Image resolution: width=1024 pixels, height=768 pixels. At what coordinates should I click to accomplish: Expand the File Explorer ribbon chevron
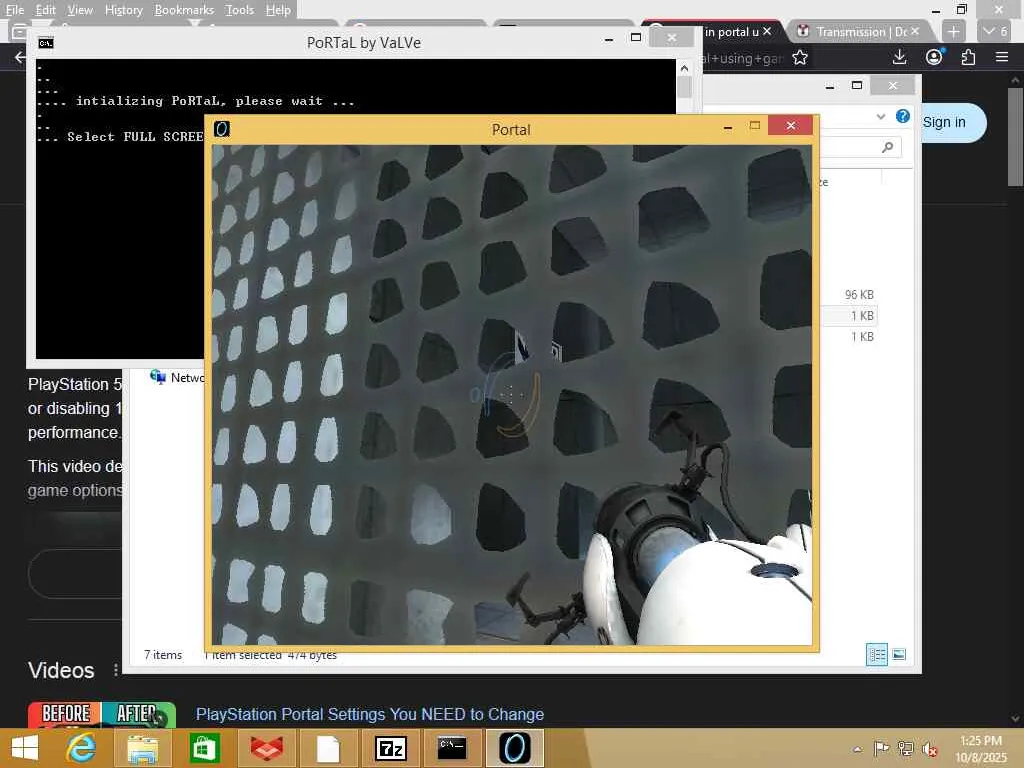point(881,116)
